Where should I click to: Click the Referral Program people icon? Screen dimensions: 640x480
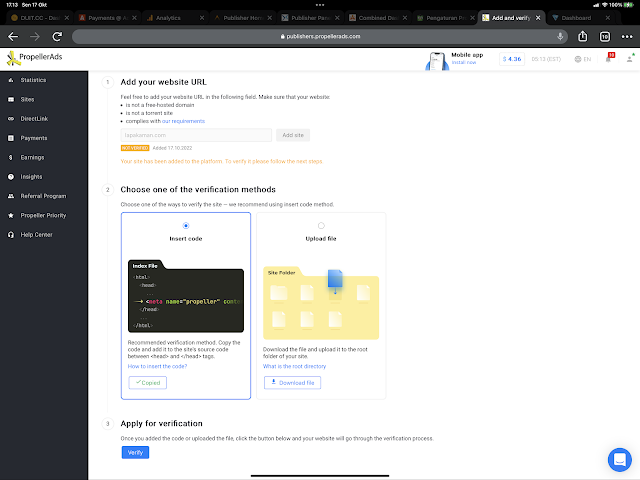coord(11,196)
